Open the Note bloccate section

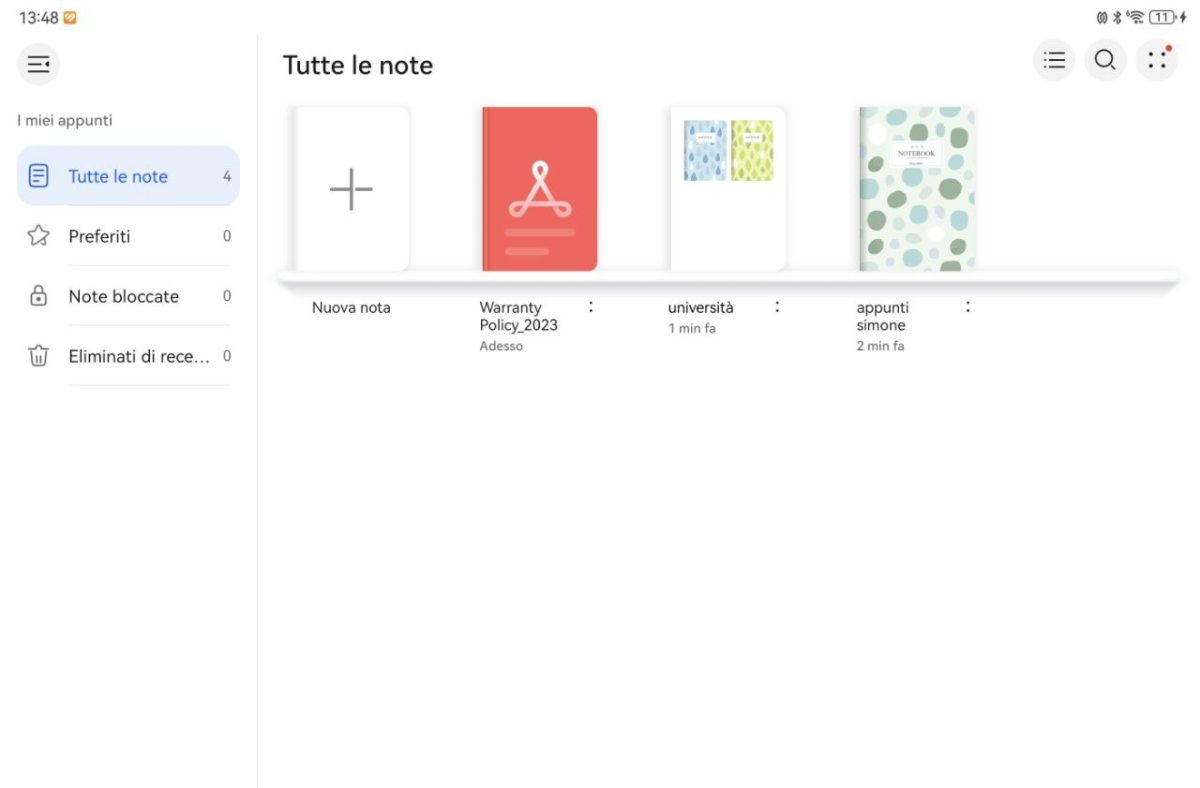128,296
